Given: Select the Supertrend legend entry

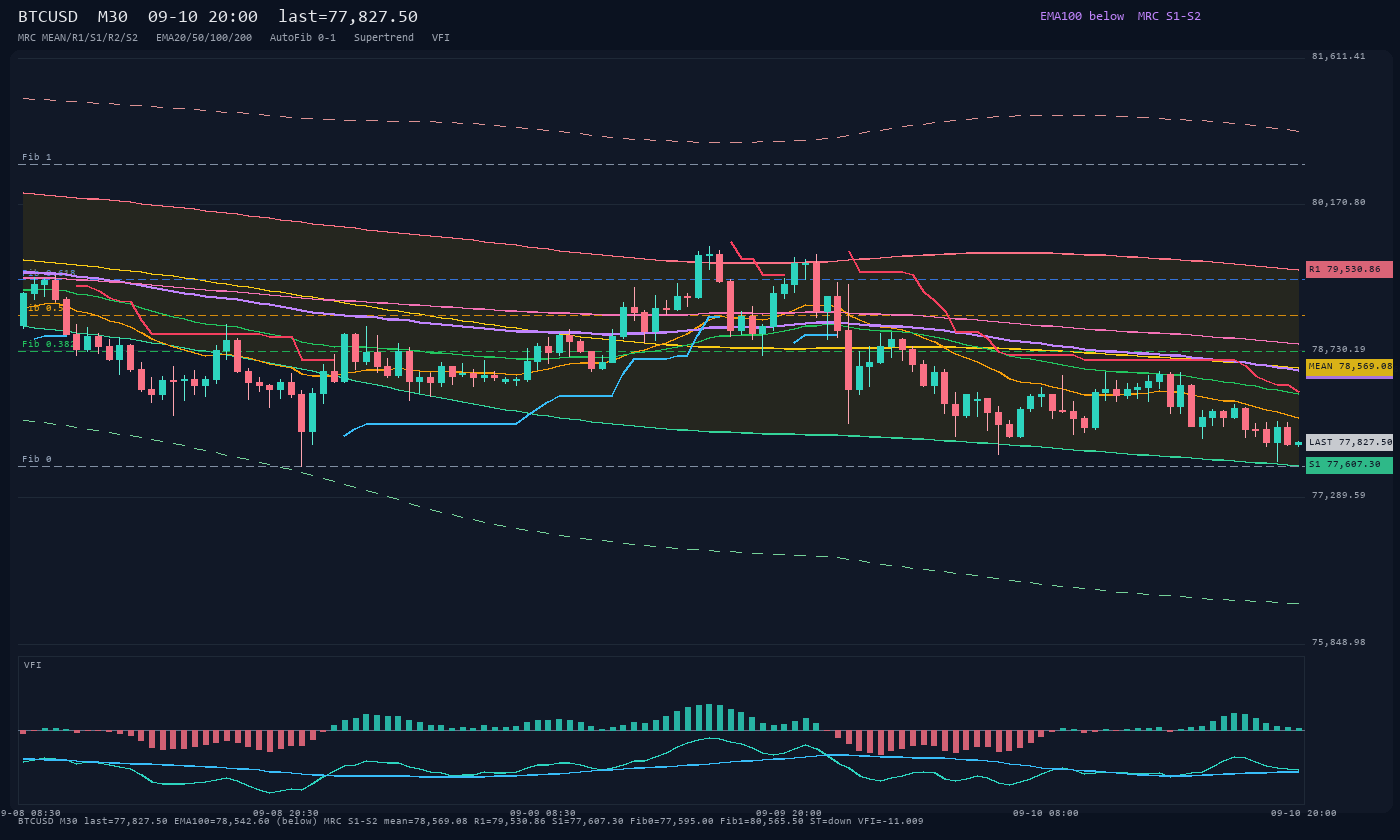Looking at the screenshot, I should pos(384,38).
